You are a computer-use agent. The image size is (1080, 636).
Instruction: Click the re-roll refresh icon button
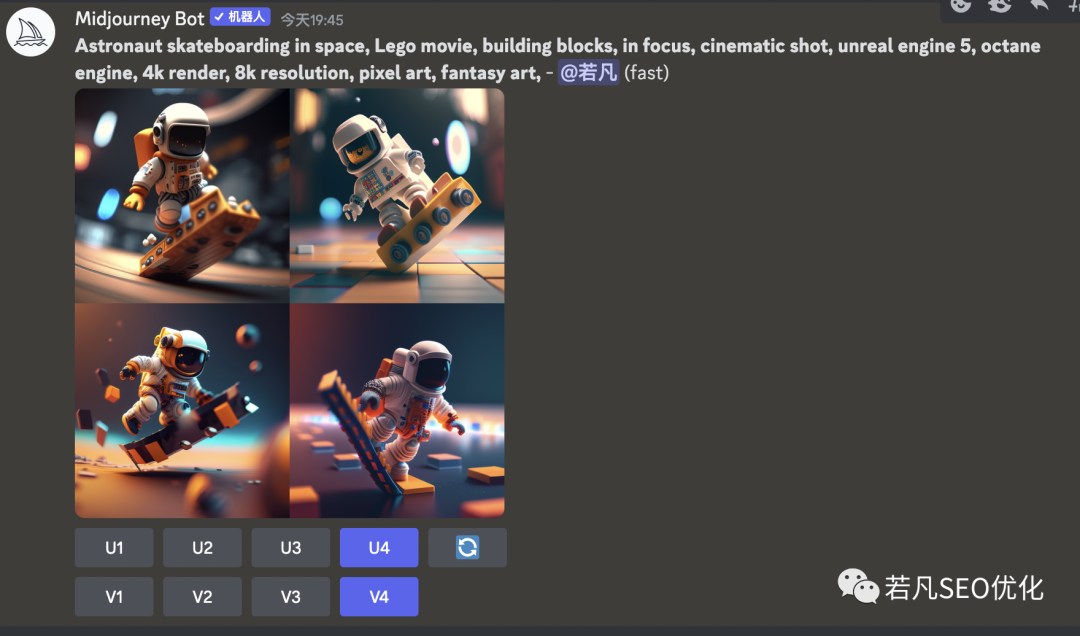pos(467,547)
